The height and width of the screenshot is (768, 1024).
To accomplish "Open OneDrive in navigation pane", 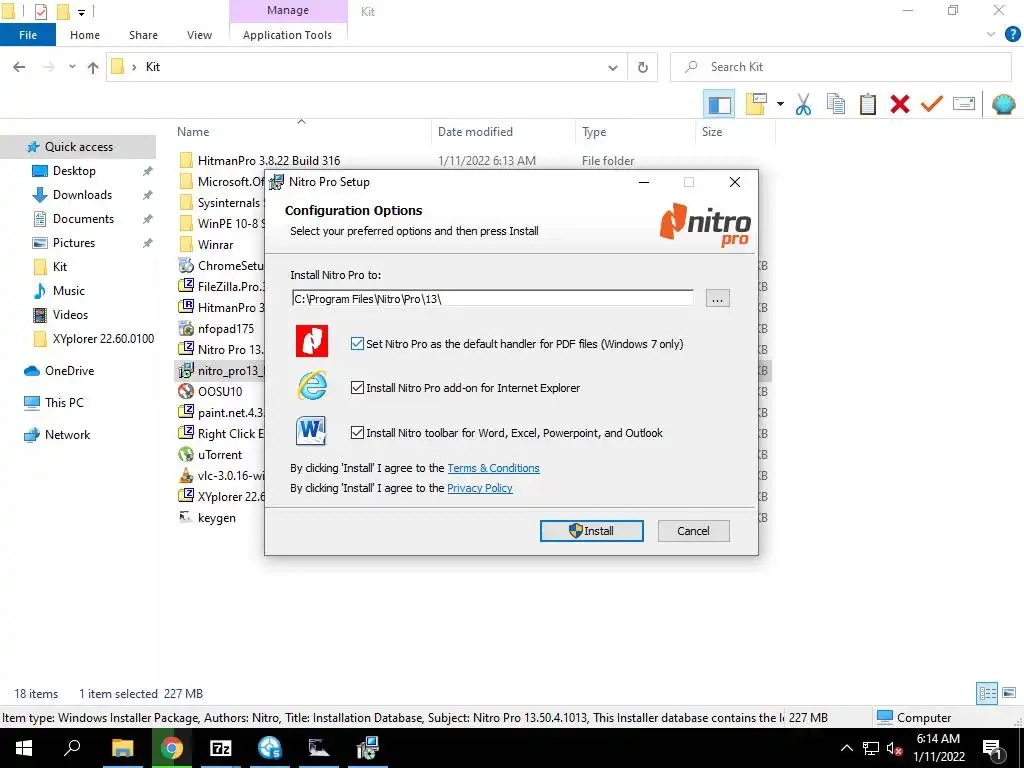I will coord(69,371).
